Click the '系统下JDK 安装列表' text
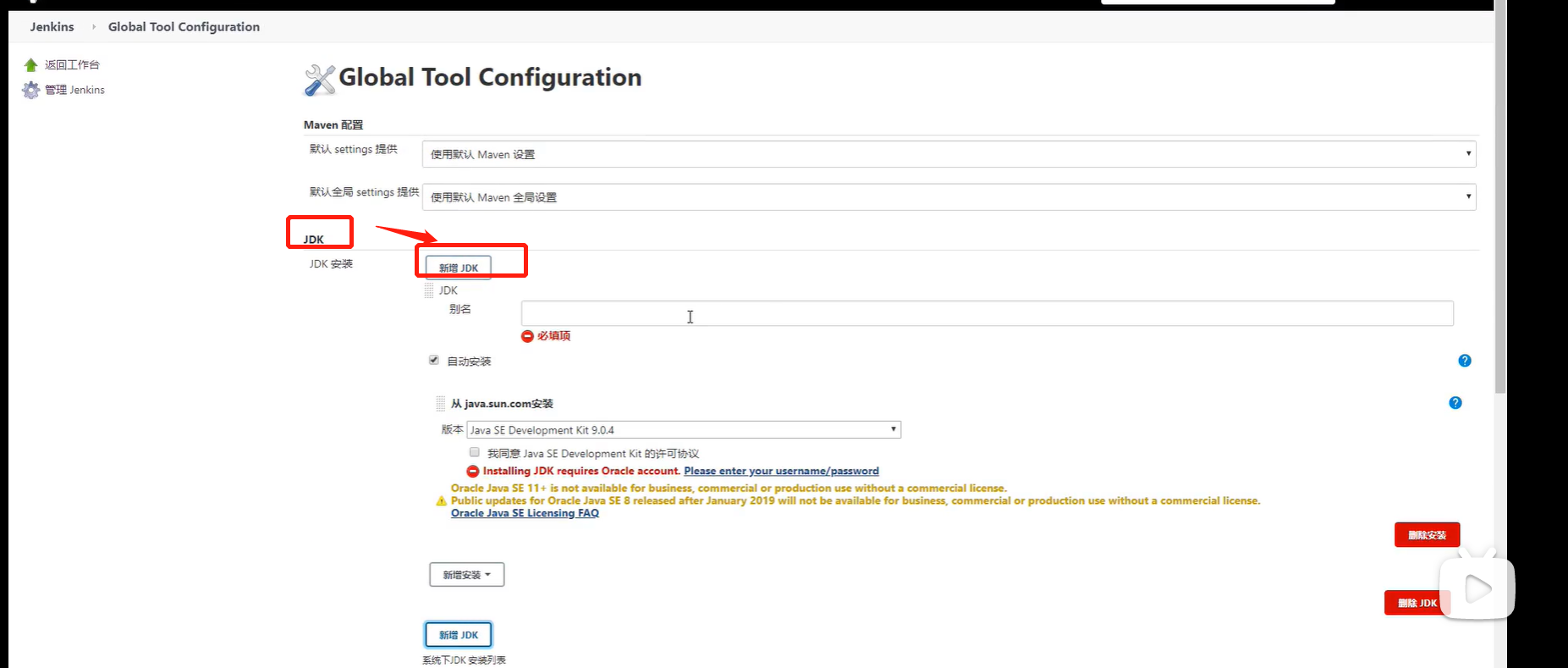 click(464, 660)
